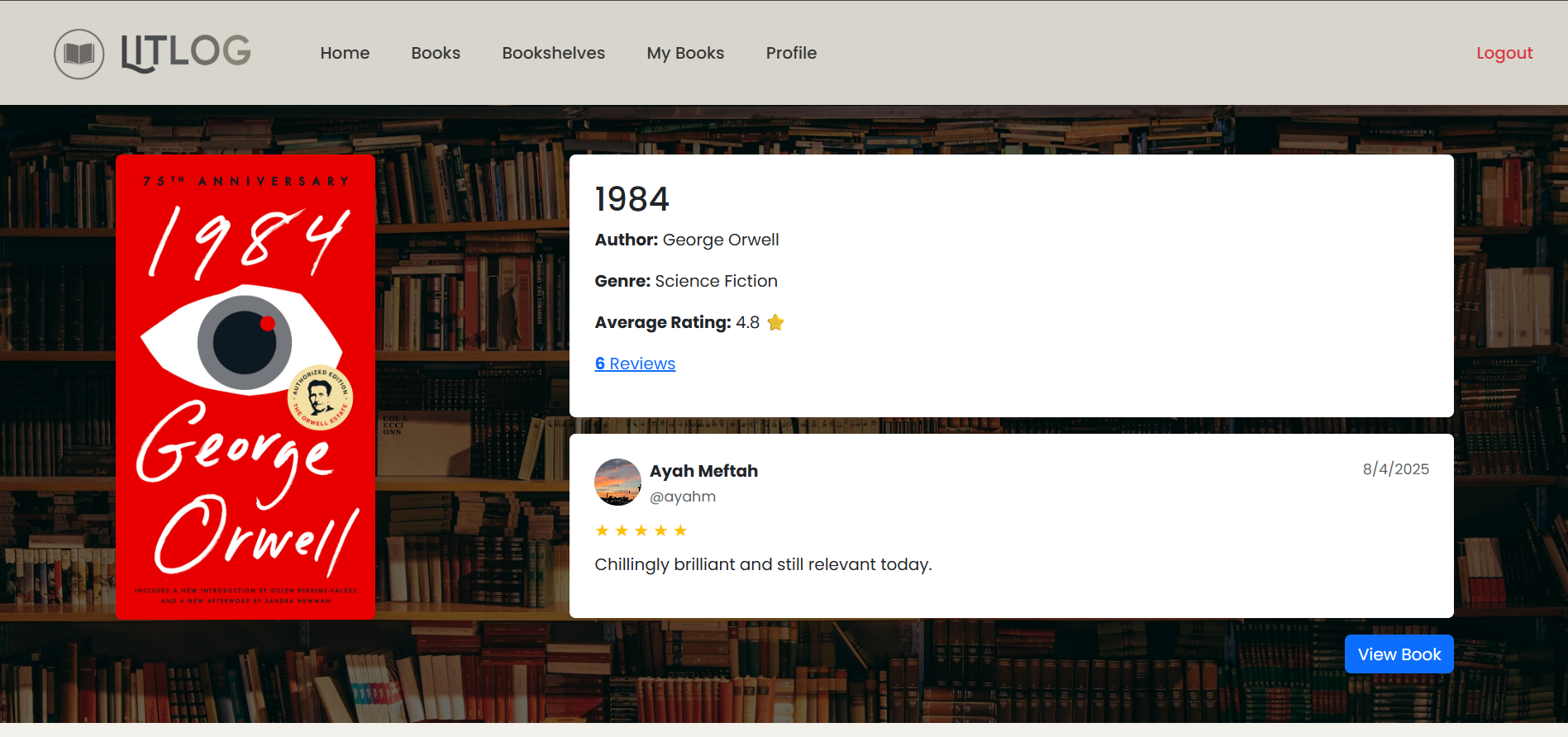Click the Orwell Estate seal on cover
This screenshot has width=1568, height=737.
coord(320,398)
